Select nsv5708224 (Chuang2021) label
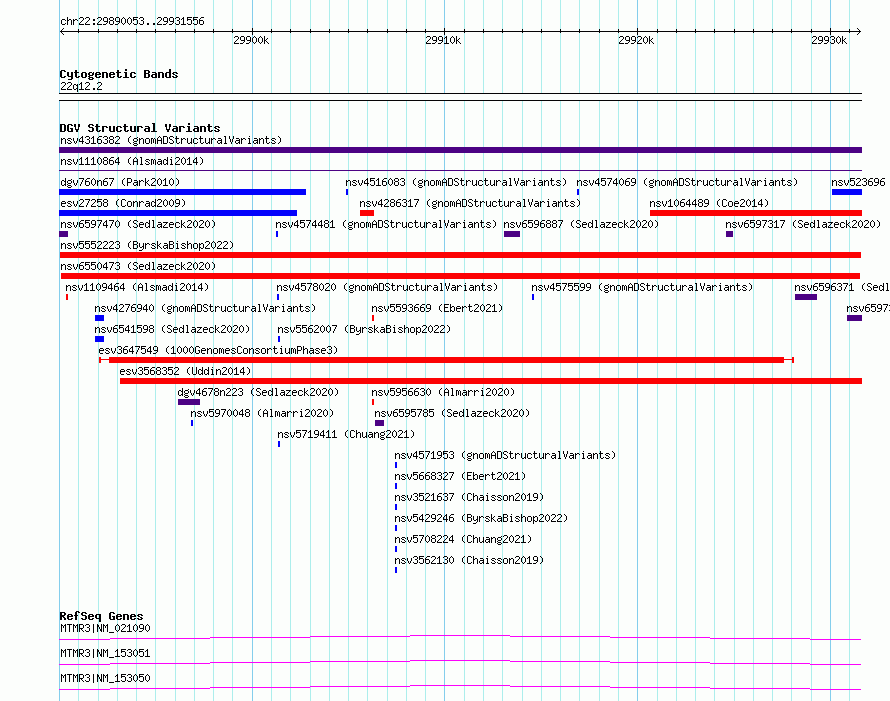The width and height of the screenshot is (890, 701). coord(463,539)
